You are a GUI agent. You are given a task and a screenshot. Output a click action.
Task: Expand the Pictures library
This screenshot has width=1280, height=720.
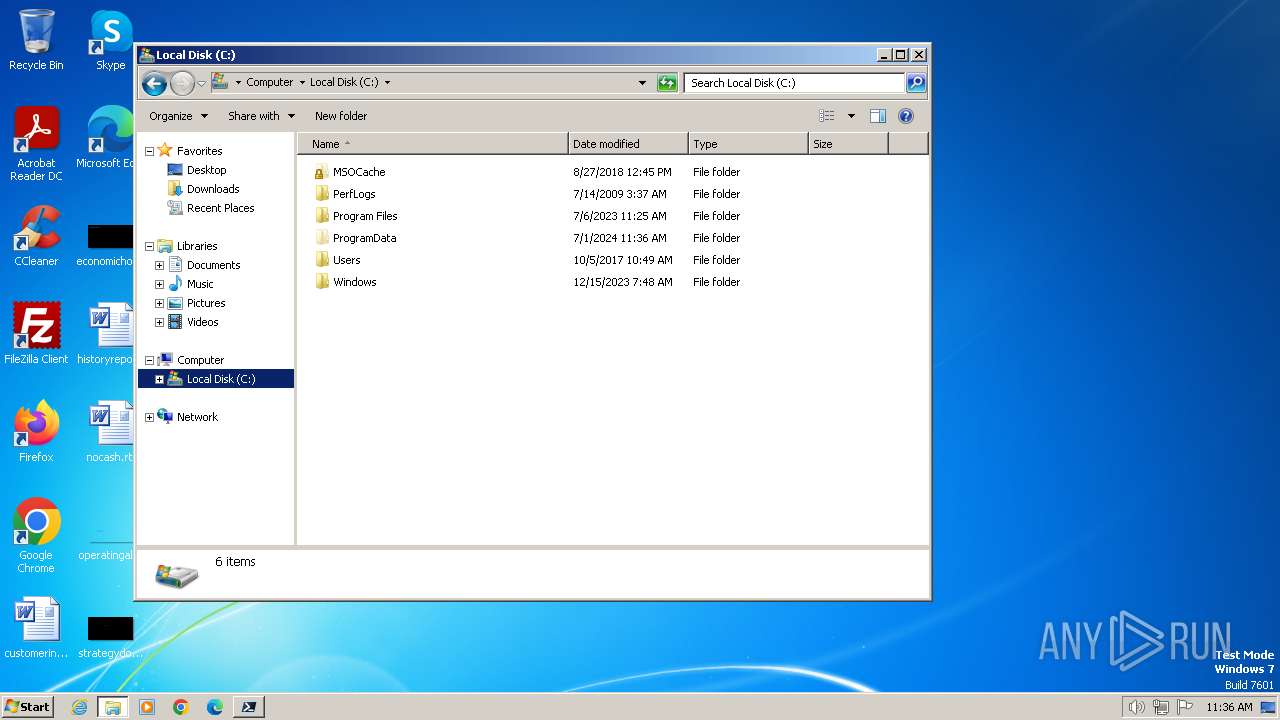pos(159,303)
